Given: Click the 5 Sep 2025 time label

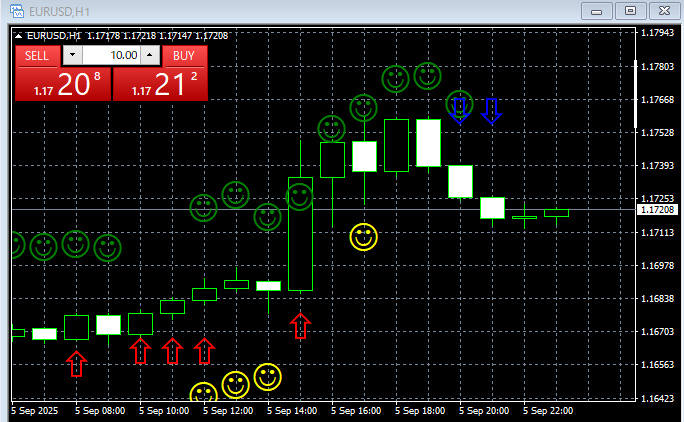Looking at the screenshot, I should (34, 411).
